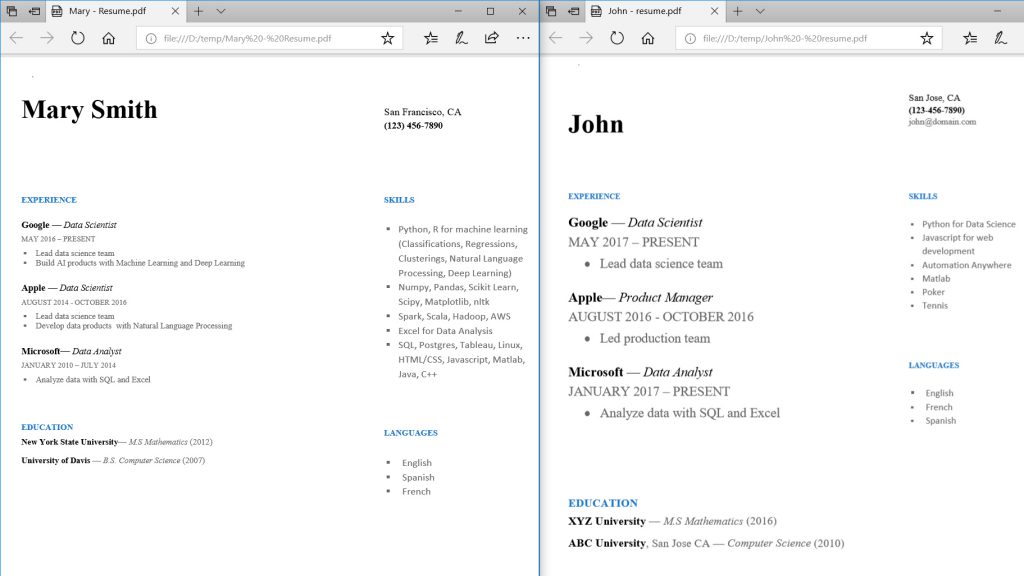Viewport: 1024px width, 576px height.
Task: Go to home page in John window
Action: [x=648, y=39]
